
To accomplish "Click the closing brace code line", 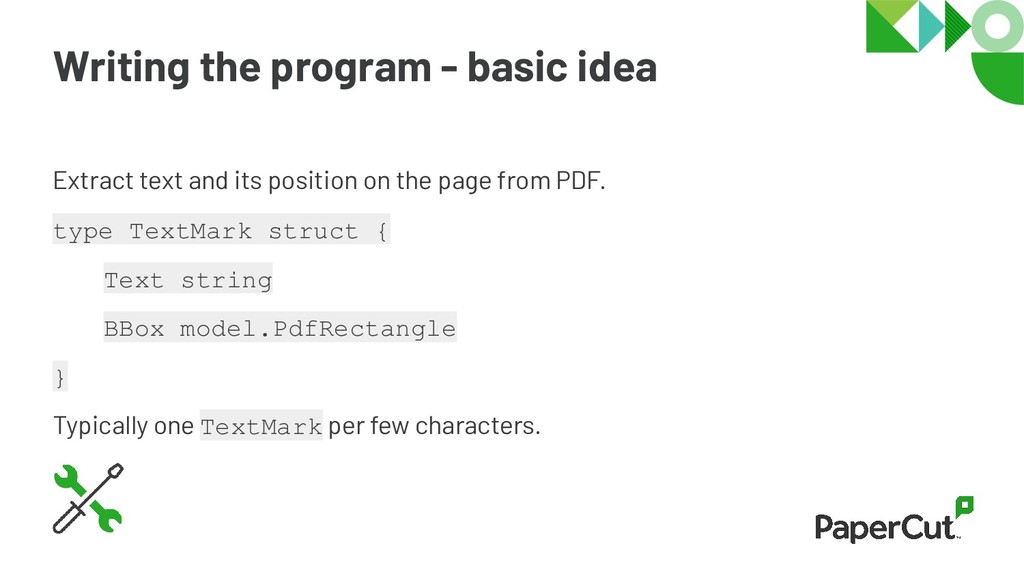I will point(60,377).
